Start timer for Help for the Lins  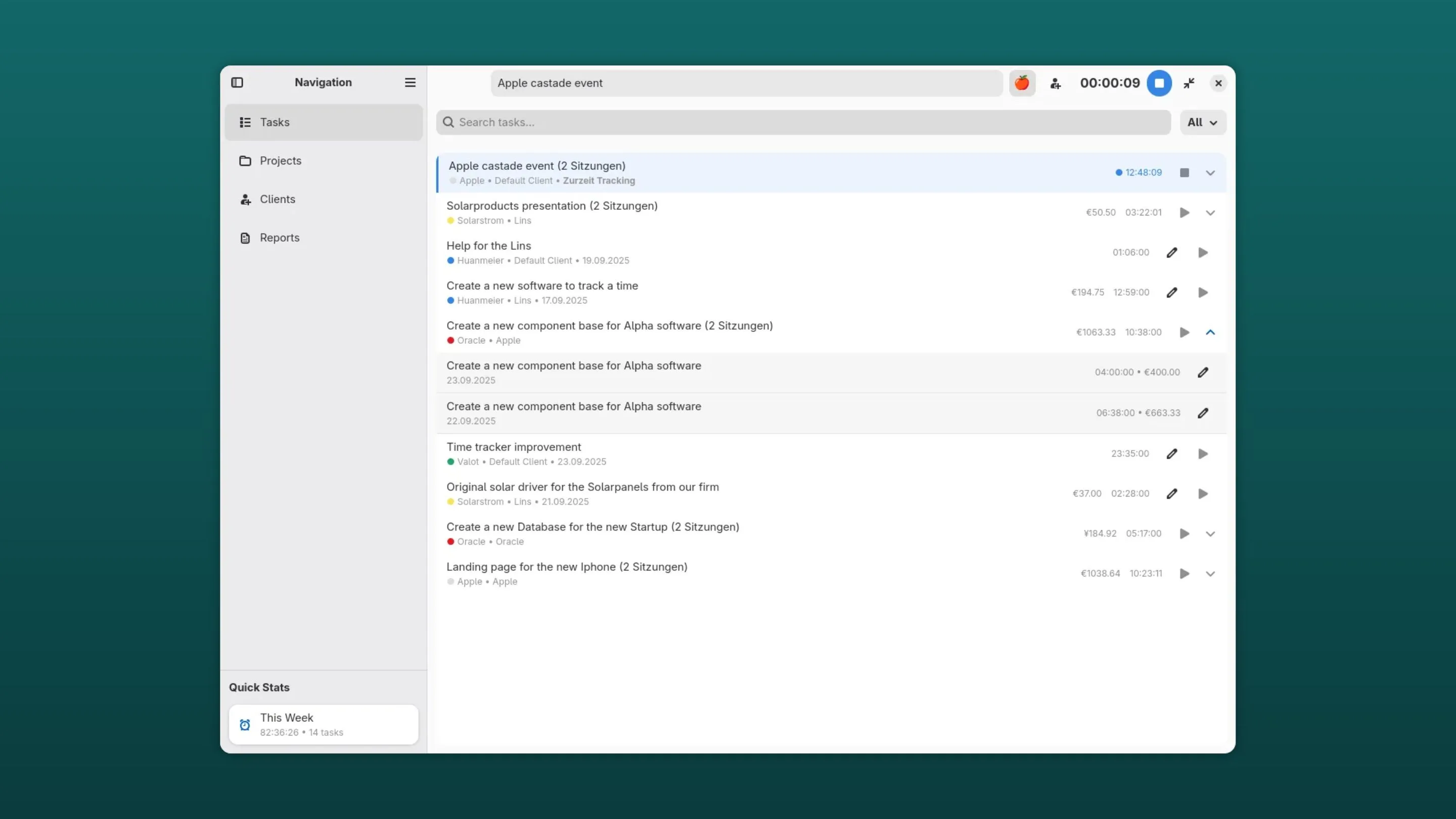1203,253
